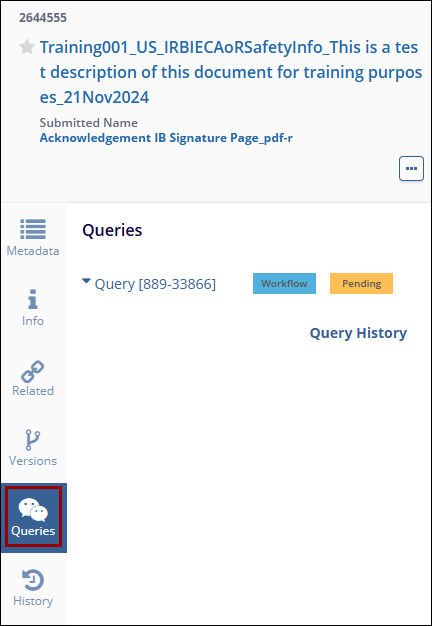Show the Info panel icon
Image resolution: width=432 pixels, height=626 pixels.
(33, 299)
